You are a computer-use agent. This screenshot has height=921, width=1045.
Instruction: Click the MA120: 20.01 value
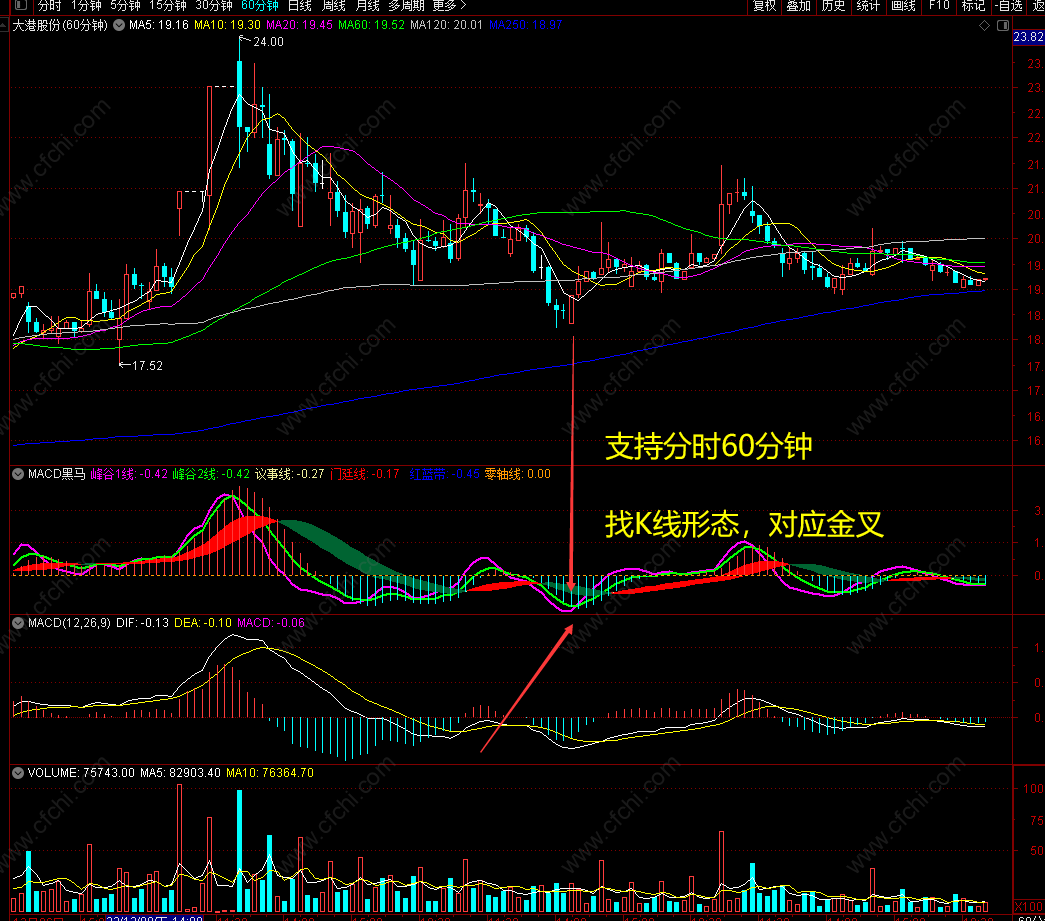tap(447, 25)
